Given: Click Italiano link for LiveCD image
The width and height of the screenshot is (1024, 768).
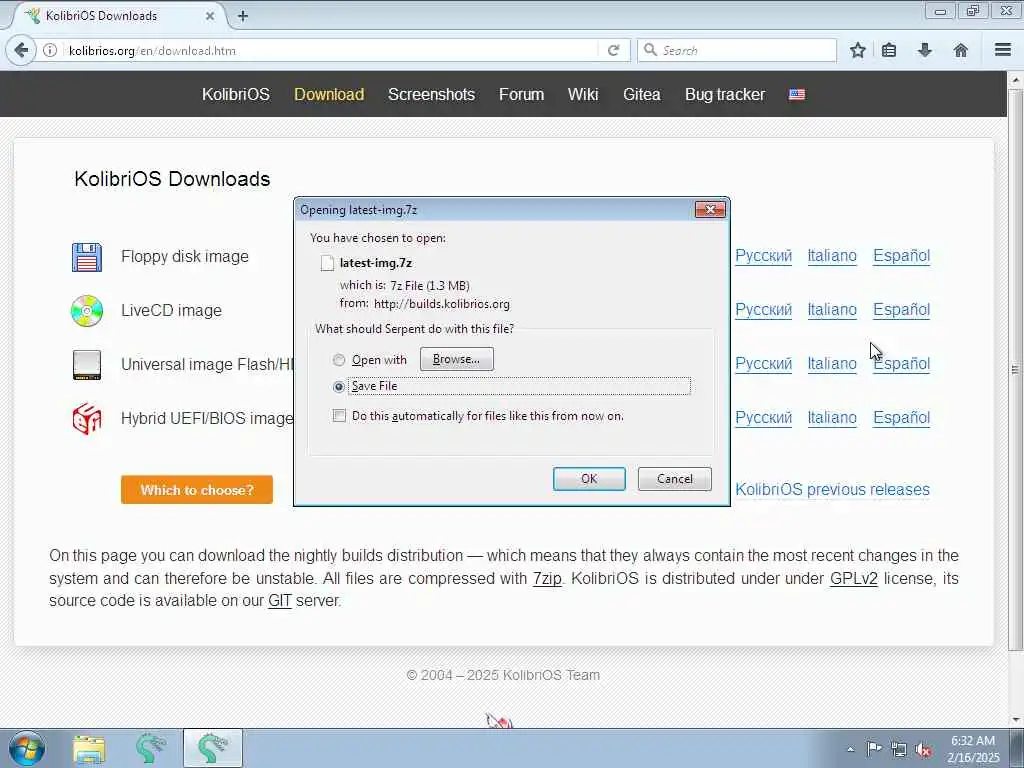Looking at the screenshot, I should [x=832, y=310].
